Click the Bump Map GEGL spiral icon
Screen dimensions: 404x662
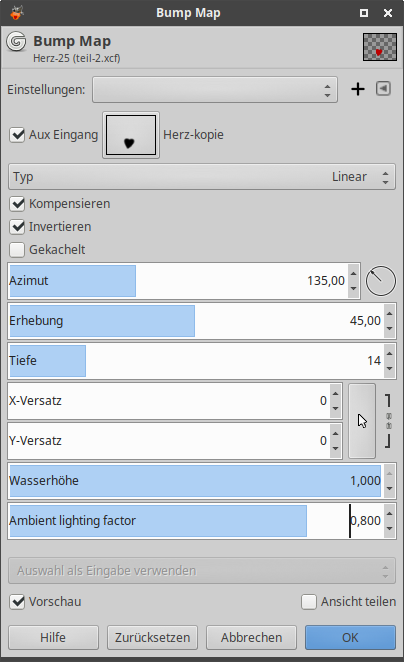(x=16, y=42)
